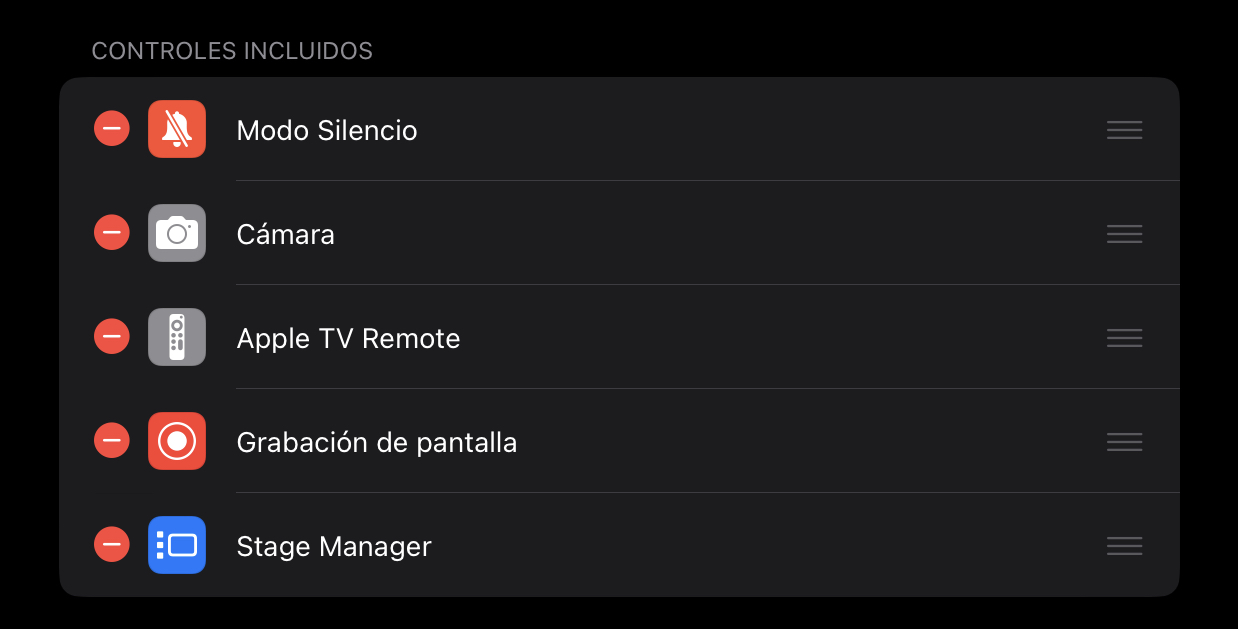This screenshot has width=1238, height=629.
Task: Select the Modo Silencio label
Action: (327, 131)
